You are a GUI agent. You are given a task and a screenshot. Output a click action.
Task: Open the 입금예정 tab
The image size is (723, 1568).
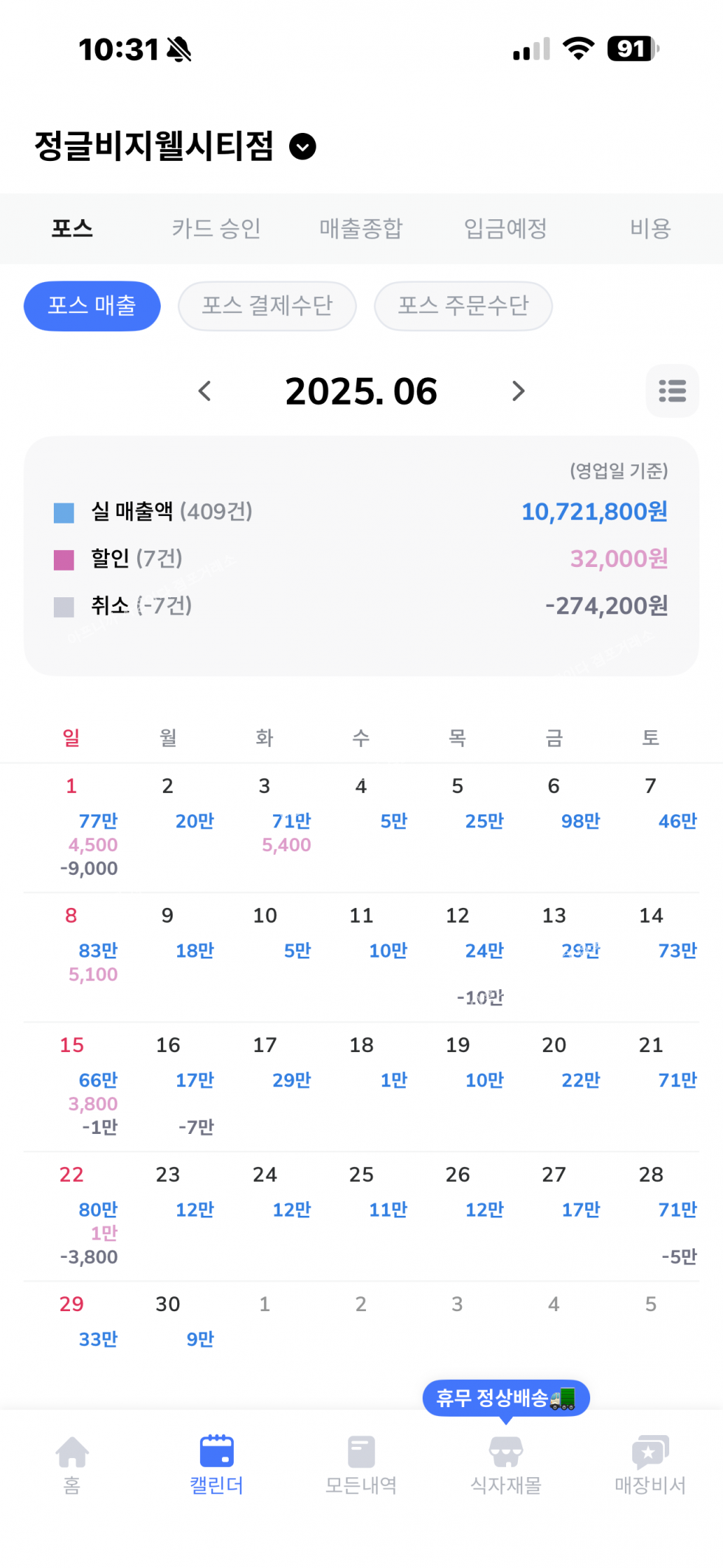pos(505,228)
